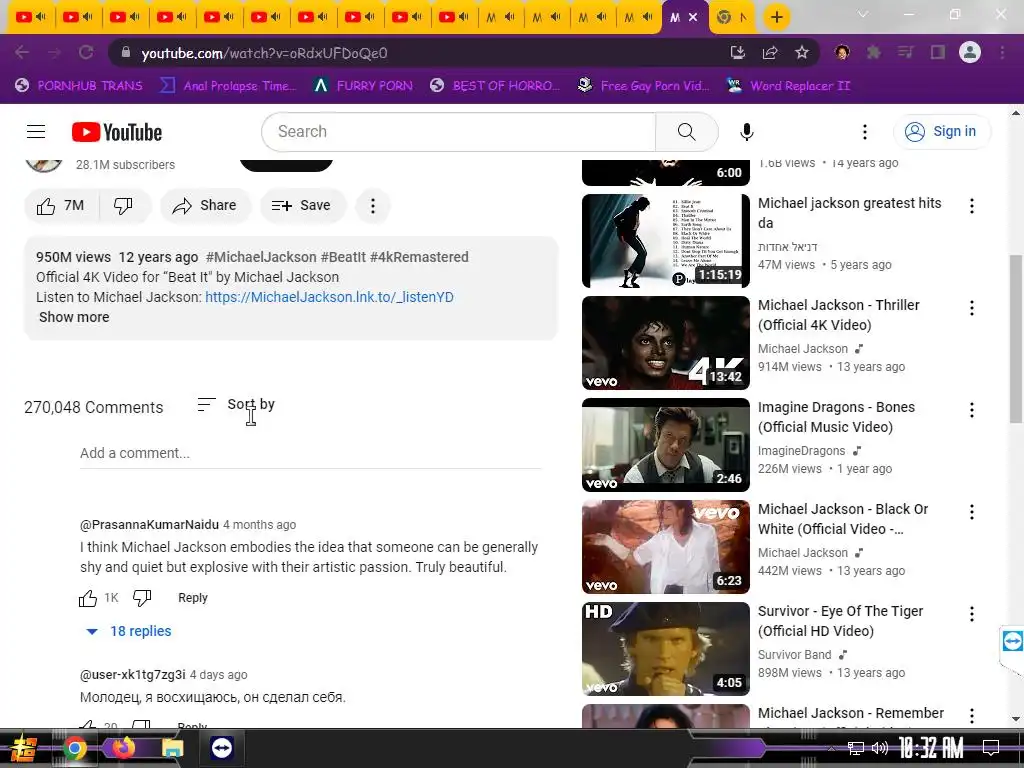Bookmark this page with star icon
The width and height of the screenshot is (1024, 768).
pos(802,53)
